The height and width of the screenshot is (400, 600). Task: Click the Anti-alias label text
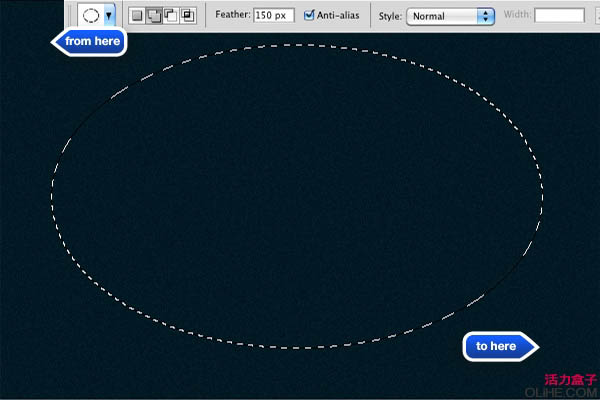[339, 16]
